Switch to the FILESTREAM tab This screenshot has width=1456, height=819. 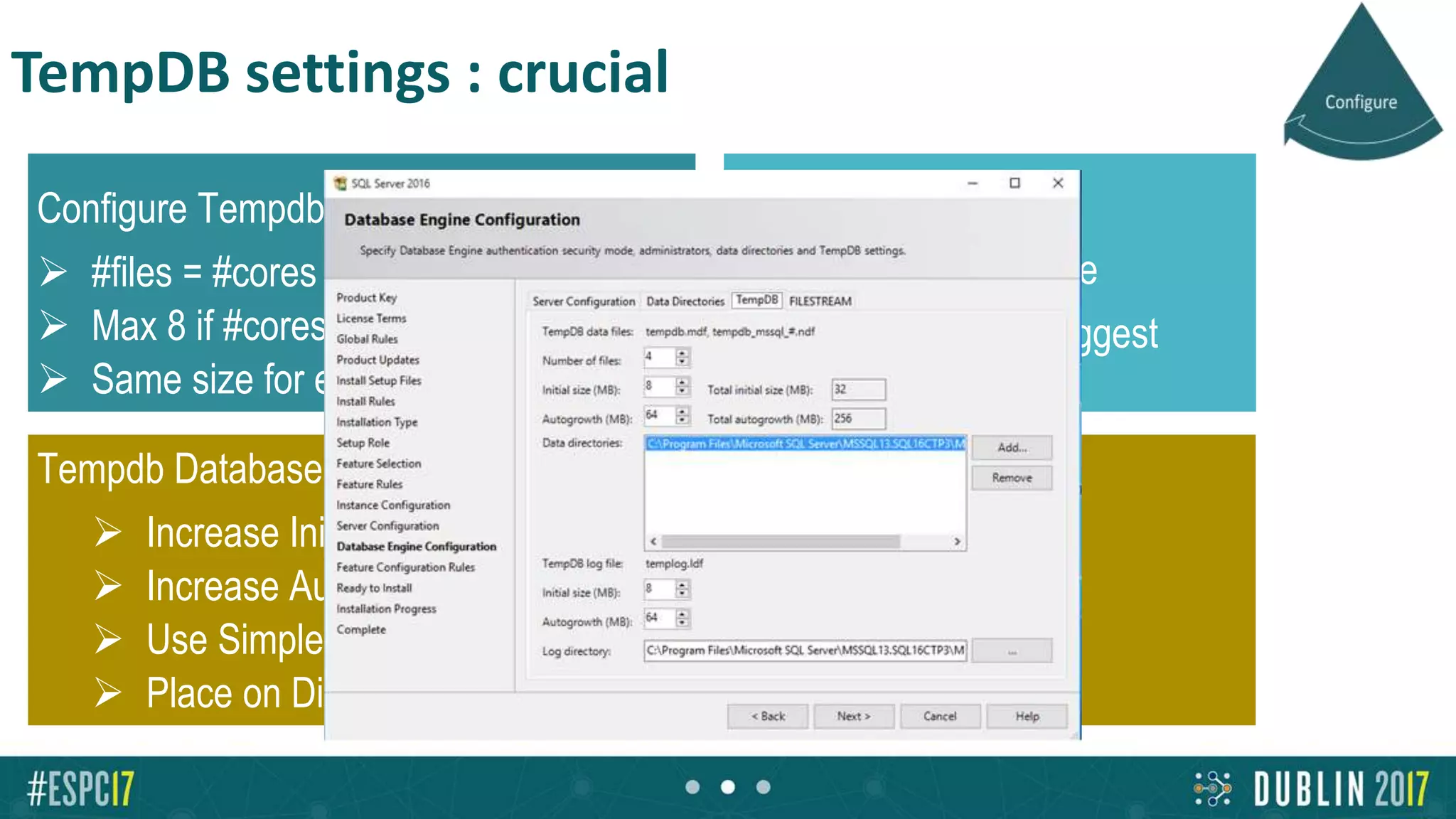pos(820,301)
